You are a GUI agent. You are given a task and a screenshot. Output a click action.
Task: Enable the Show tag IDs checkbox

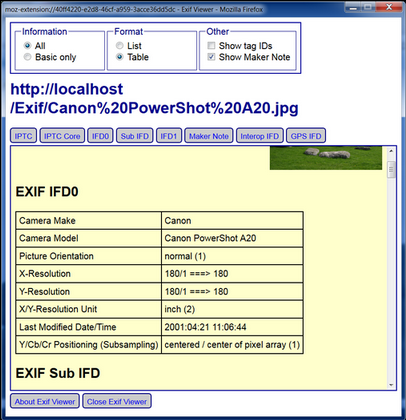pos(211,45)
